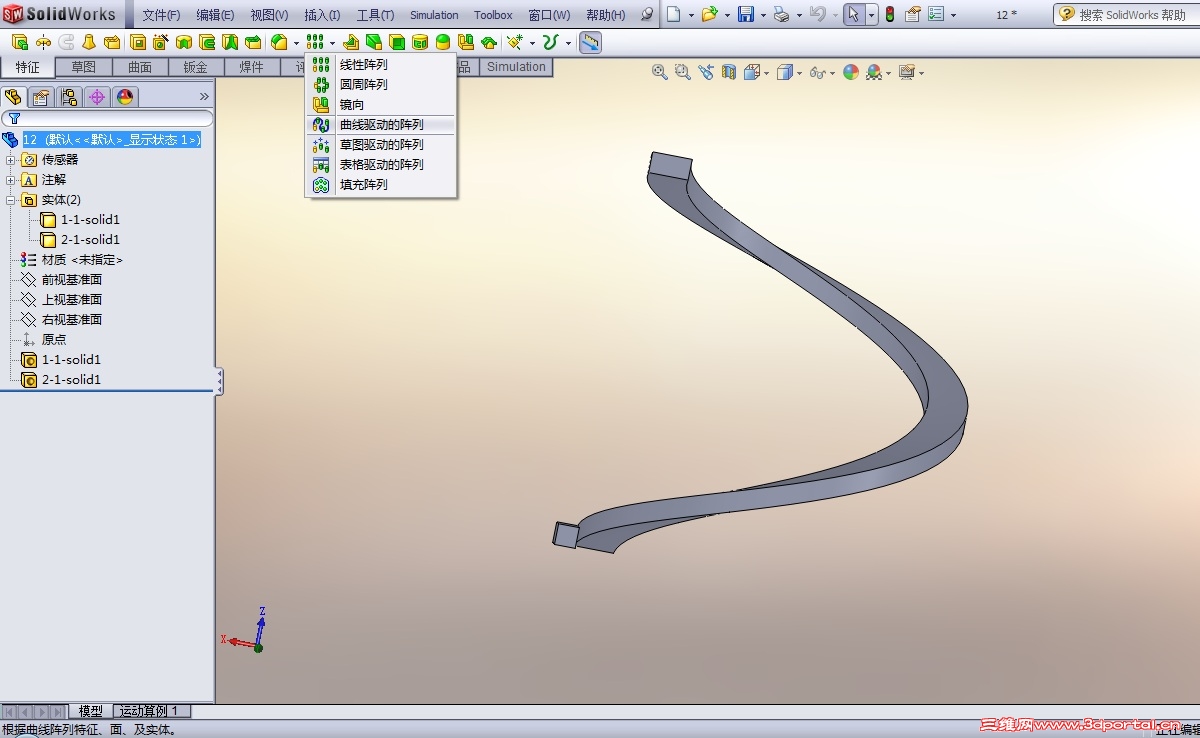Viewport: 1200px width, 738px height.
Task: Click the Edit Appearance color ball icon
Action: pyautogui.click(x=851, y=72)
